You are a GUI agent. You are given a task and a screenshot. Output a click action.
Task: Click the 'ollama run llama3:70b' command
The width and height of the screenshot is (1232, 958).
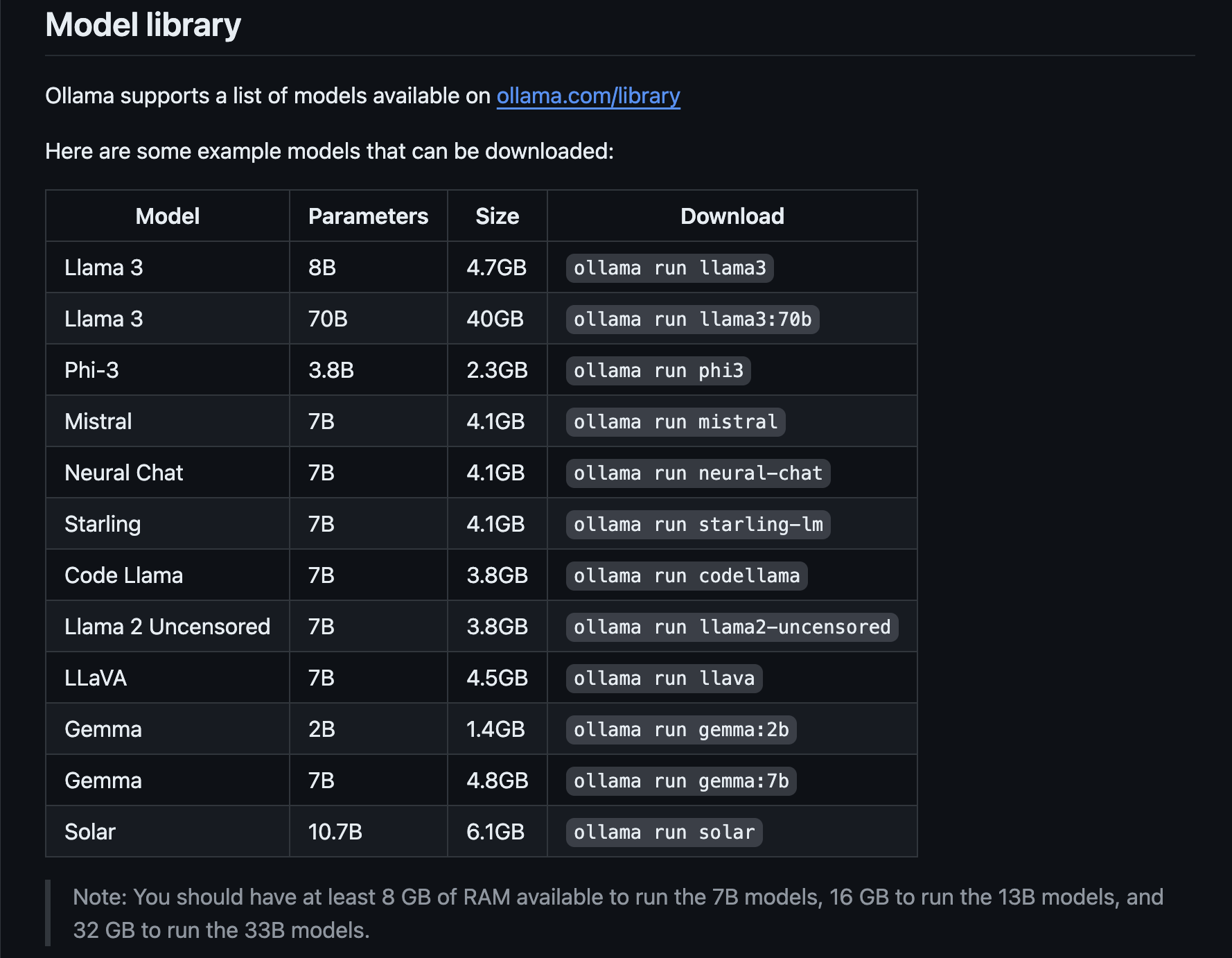[692, 320]
